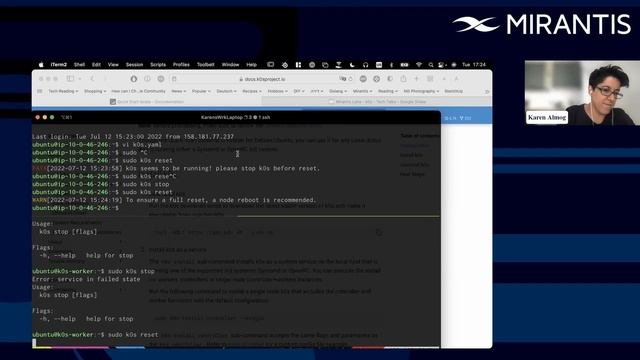The image size is (640, 360).
Task: Click the Safari share icon
Action: click(x=403, y=79)
